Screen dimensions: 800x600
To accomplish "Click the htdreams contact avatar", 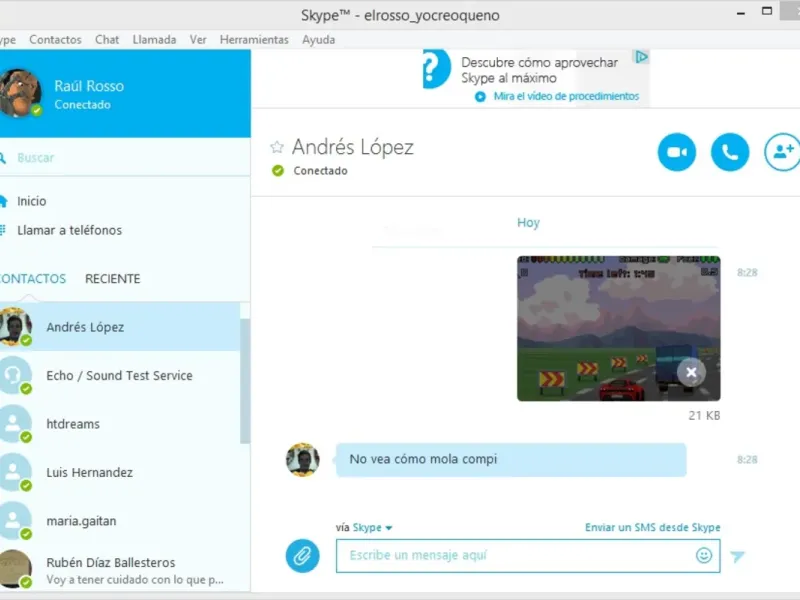I will tap(15, 423).
